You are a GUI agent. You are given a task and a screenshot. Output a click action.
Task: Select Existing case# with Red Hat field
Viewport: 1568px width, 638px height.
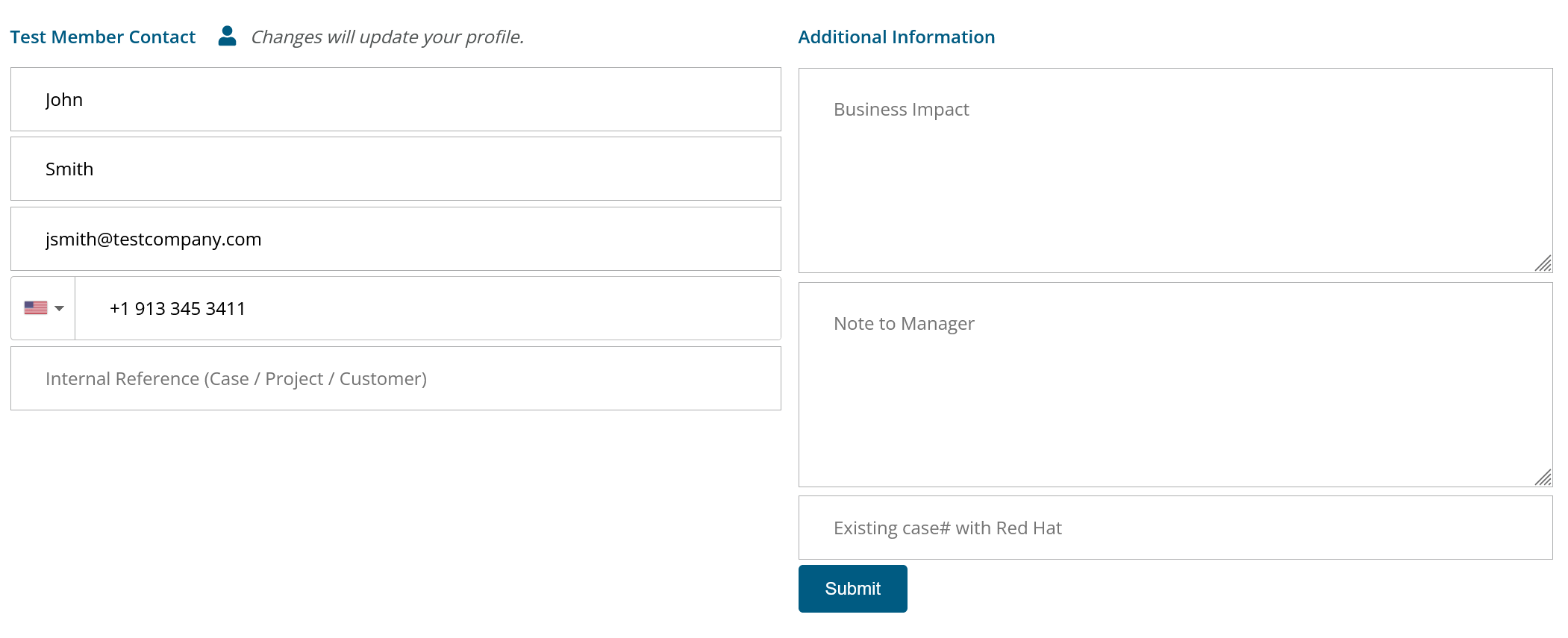(1175, 528)
